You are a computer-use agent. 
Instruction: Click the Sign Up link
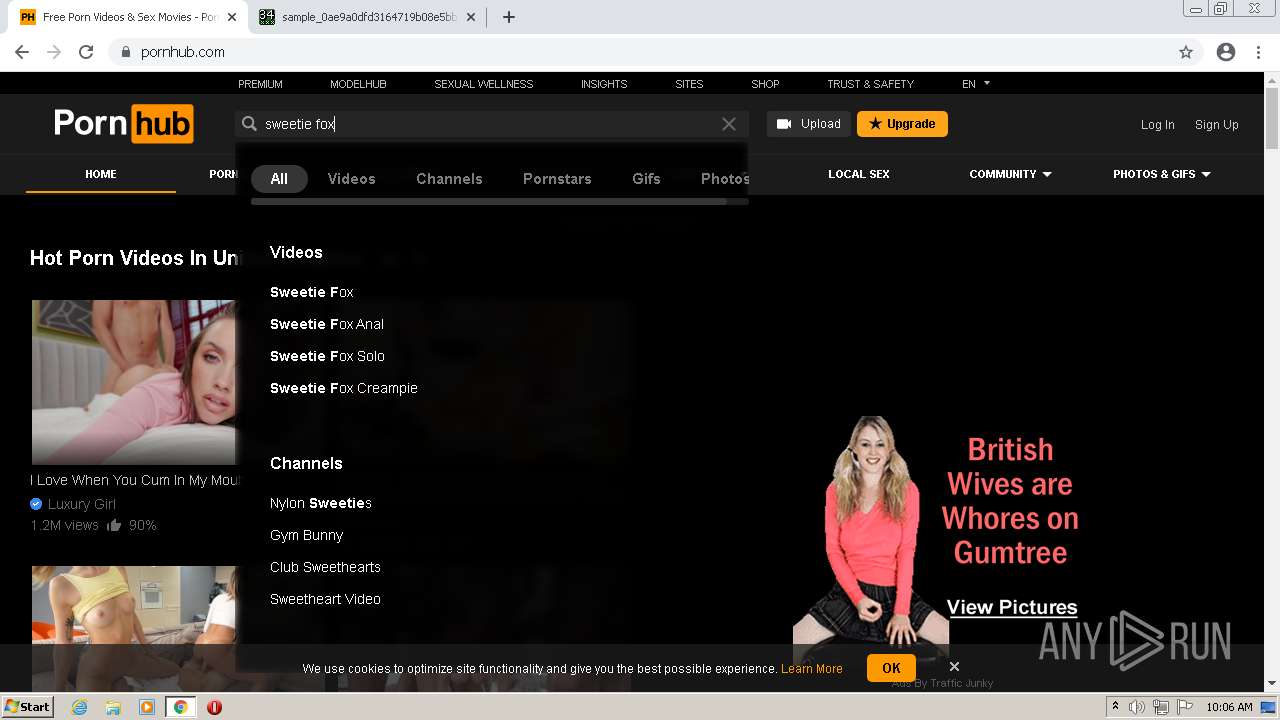coord(1217,125)
